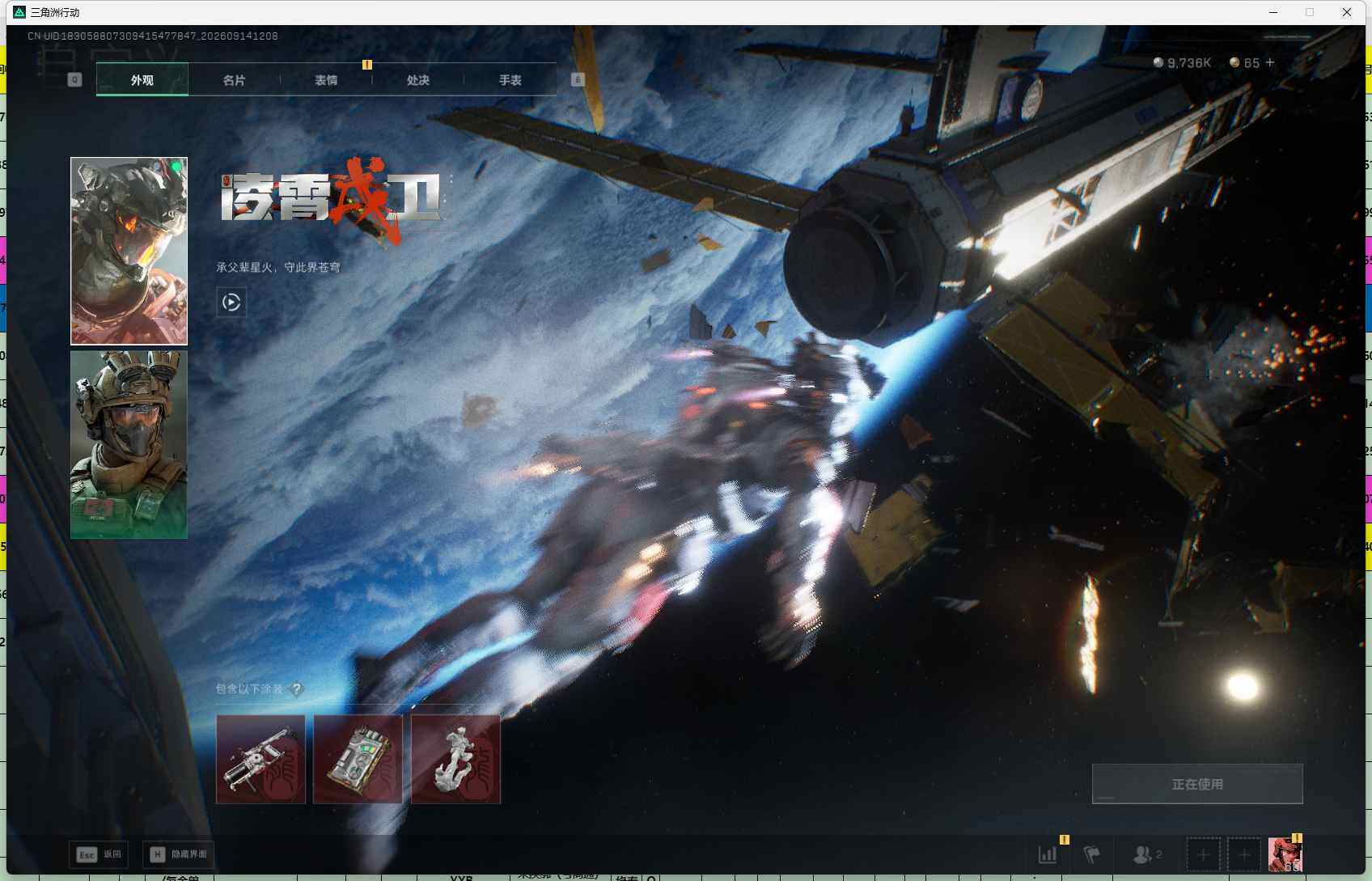The height and width of the screenshot is (881, 1372).
Task: Open help for 包含以下涂装
Action: click(296, 689)
